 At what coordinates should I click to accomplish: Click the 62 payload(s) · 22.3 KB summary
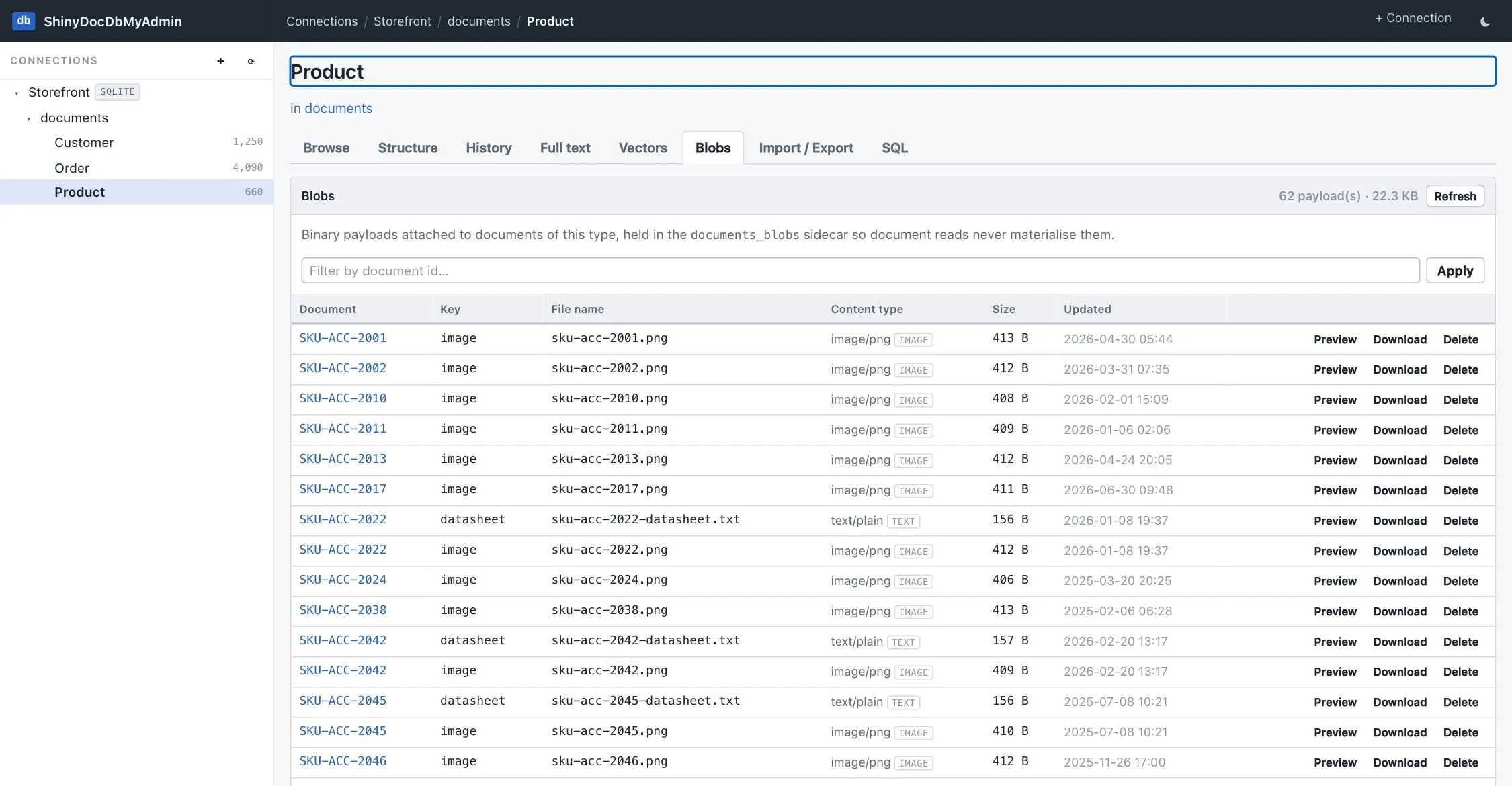[1347, 196]
